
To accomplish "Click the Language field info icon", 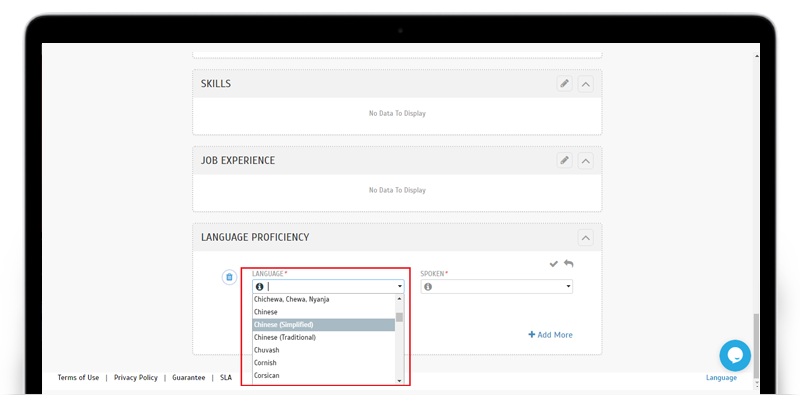I will (x=259, y=287).
